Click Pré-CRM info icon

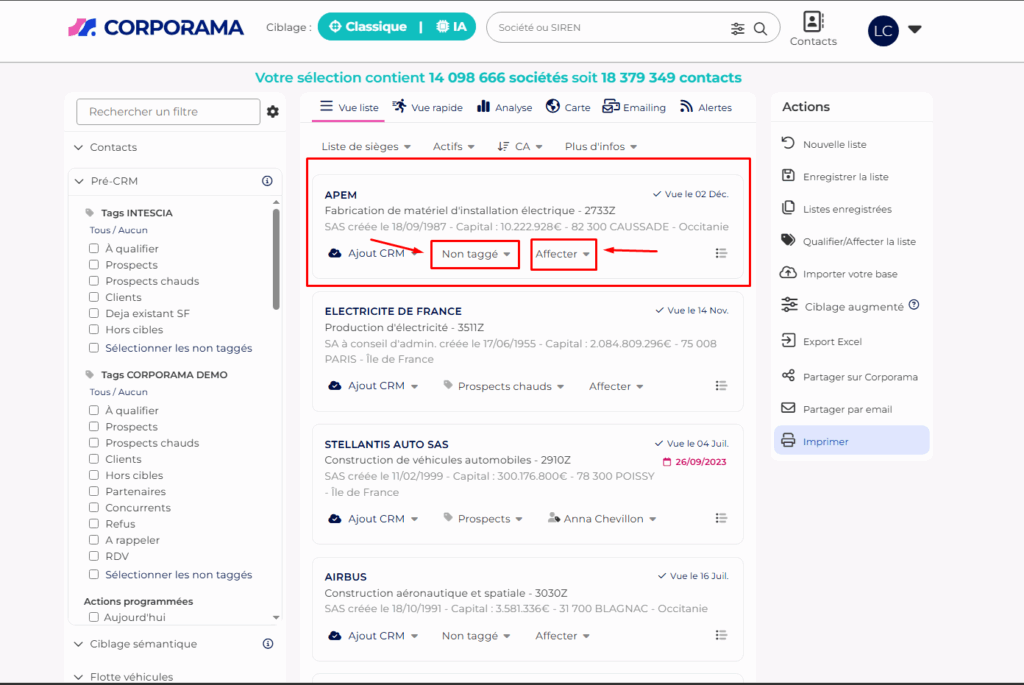(x=267, y=181)
